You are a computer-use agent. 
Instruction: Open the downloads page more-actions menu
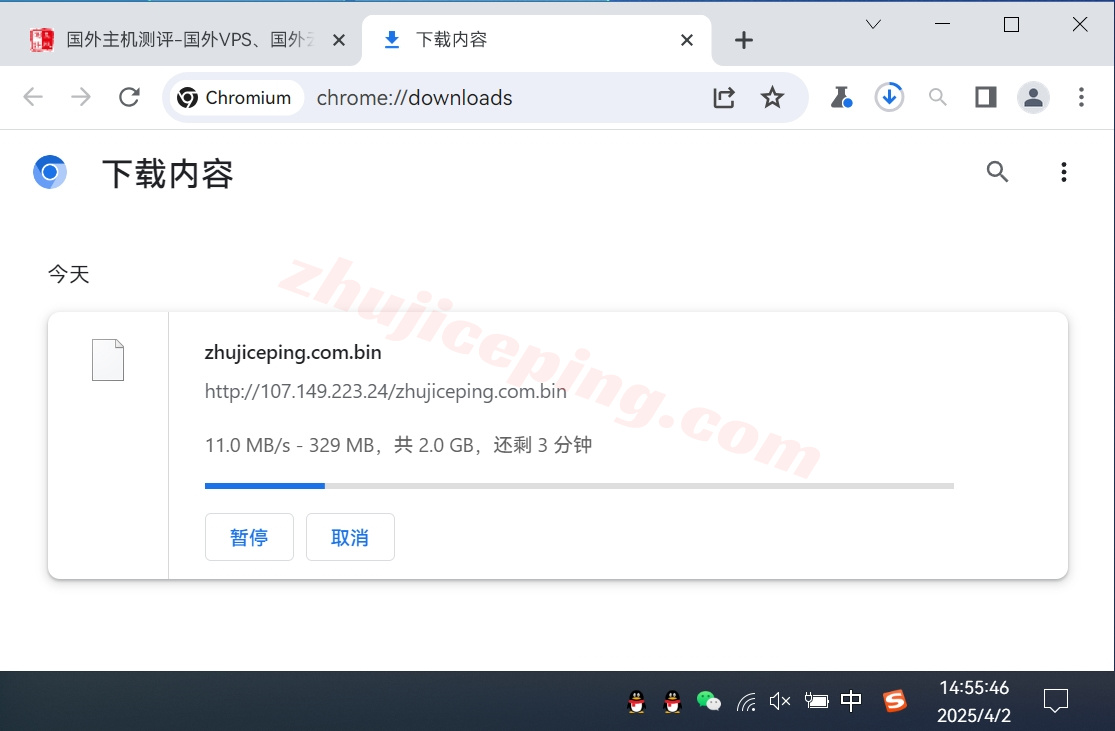(x=1064, y=172)
